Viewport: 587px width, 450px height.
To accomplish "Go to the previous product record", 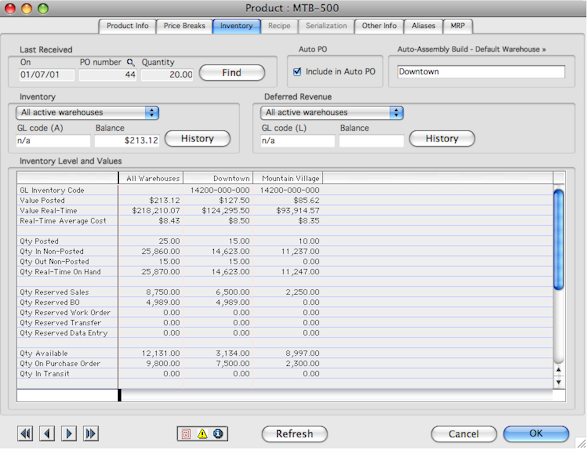I will click(47, 434).
